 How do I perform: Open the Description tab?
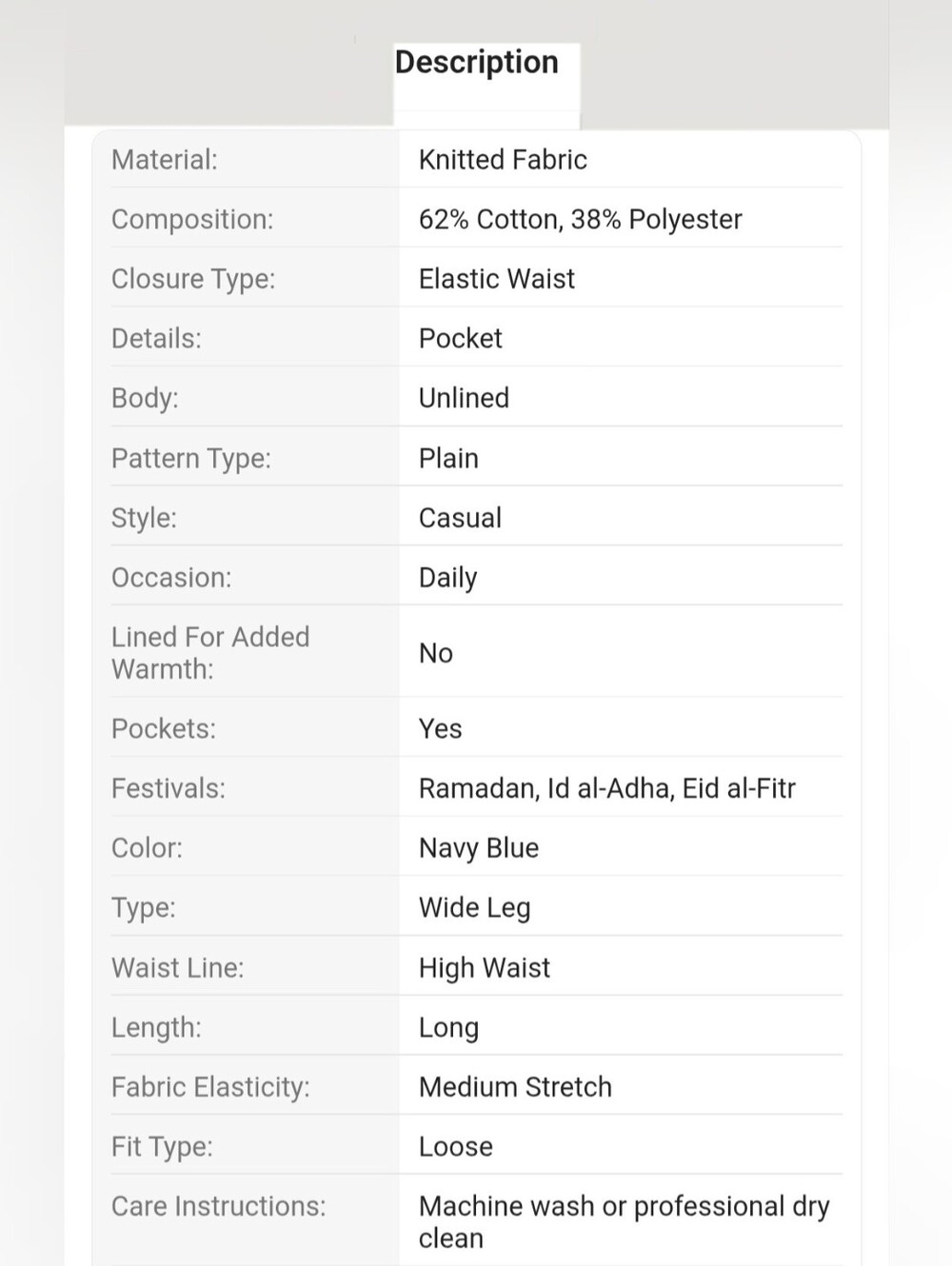click(477, 63)
